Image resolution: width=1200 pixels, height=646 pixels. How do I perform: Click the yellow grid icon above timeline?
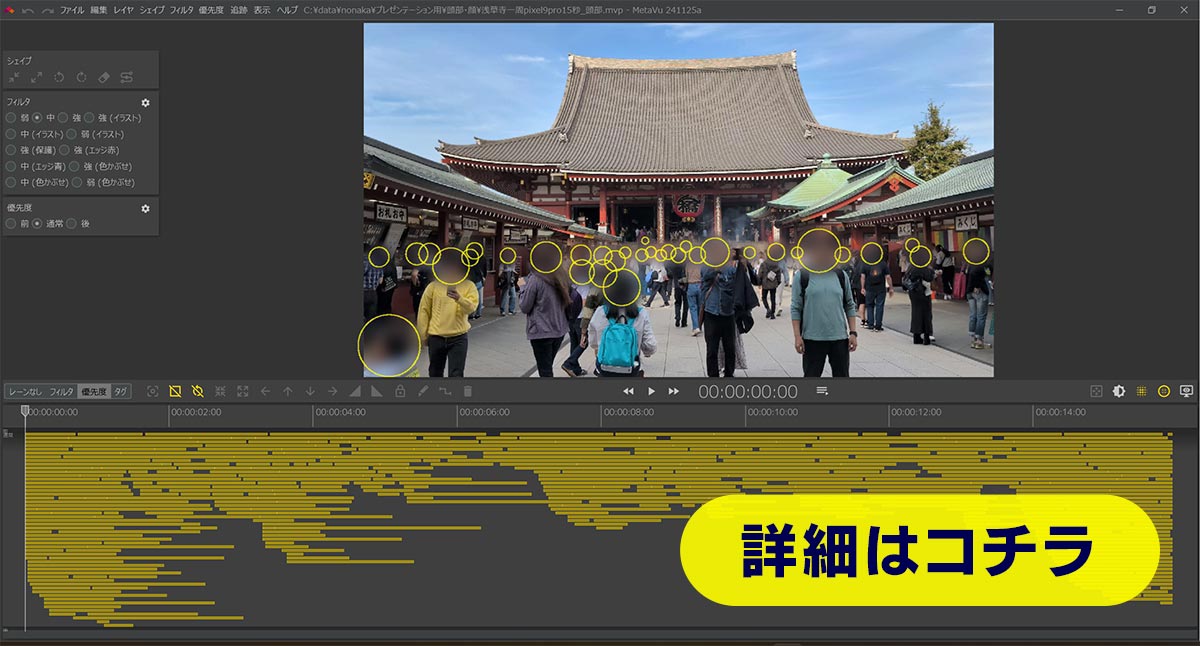pyautogui.click(x=1141, y=391)
